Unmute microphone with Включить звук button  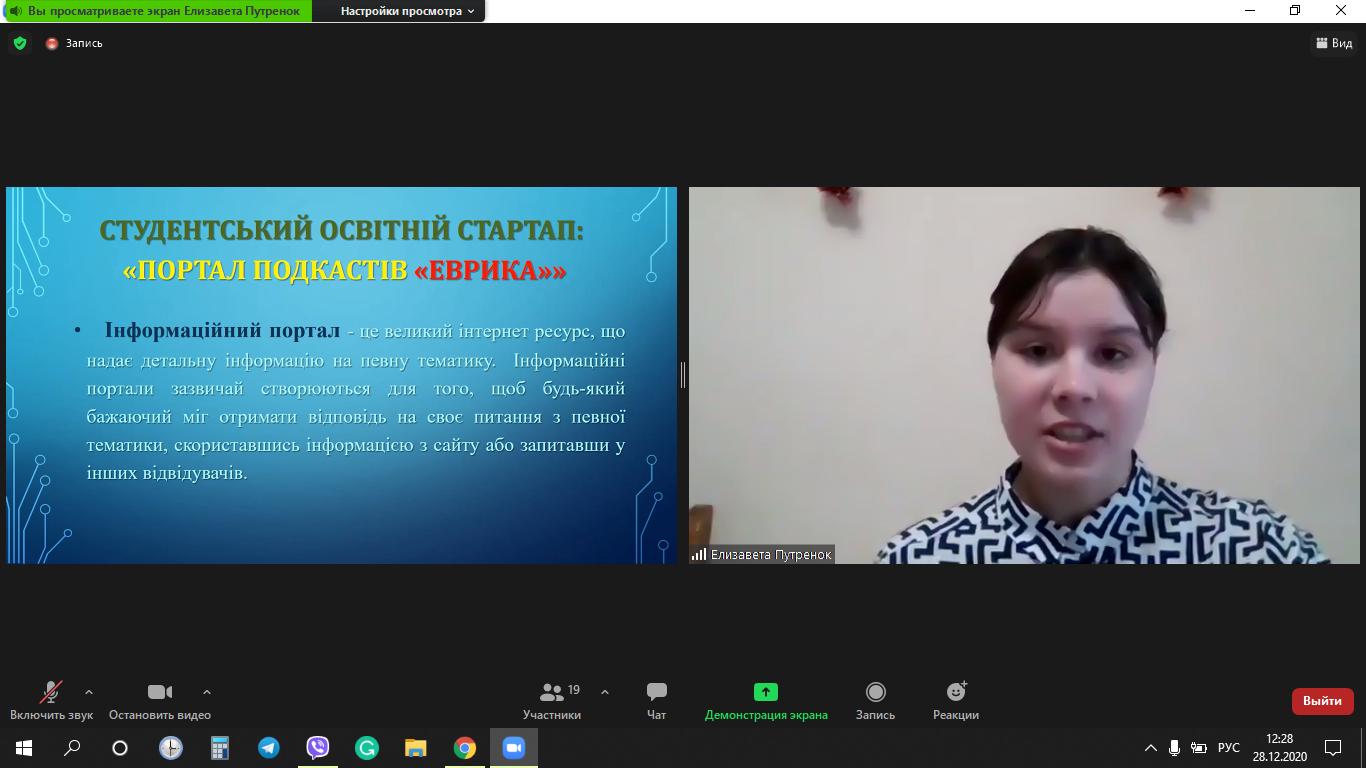(51, 701)
